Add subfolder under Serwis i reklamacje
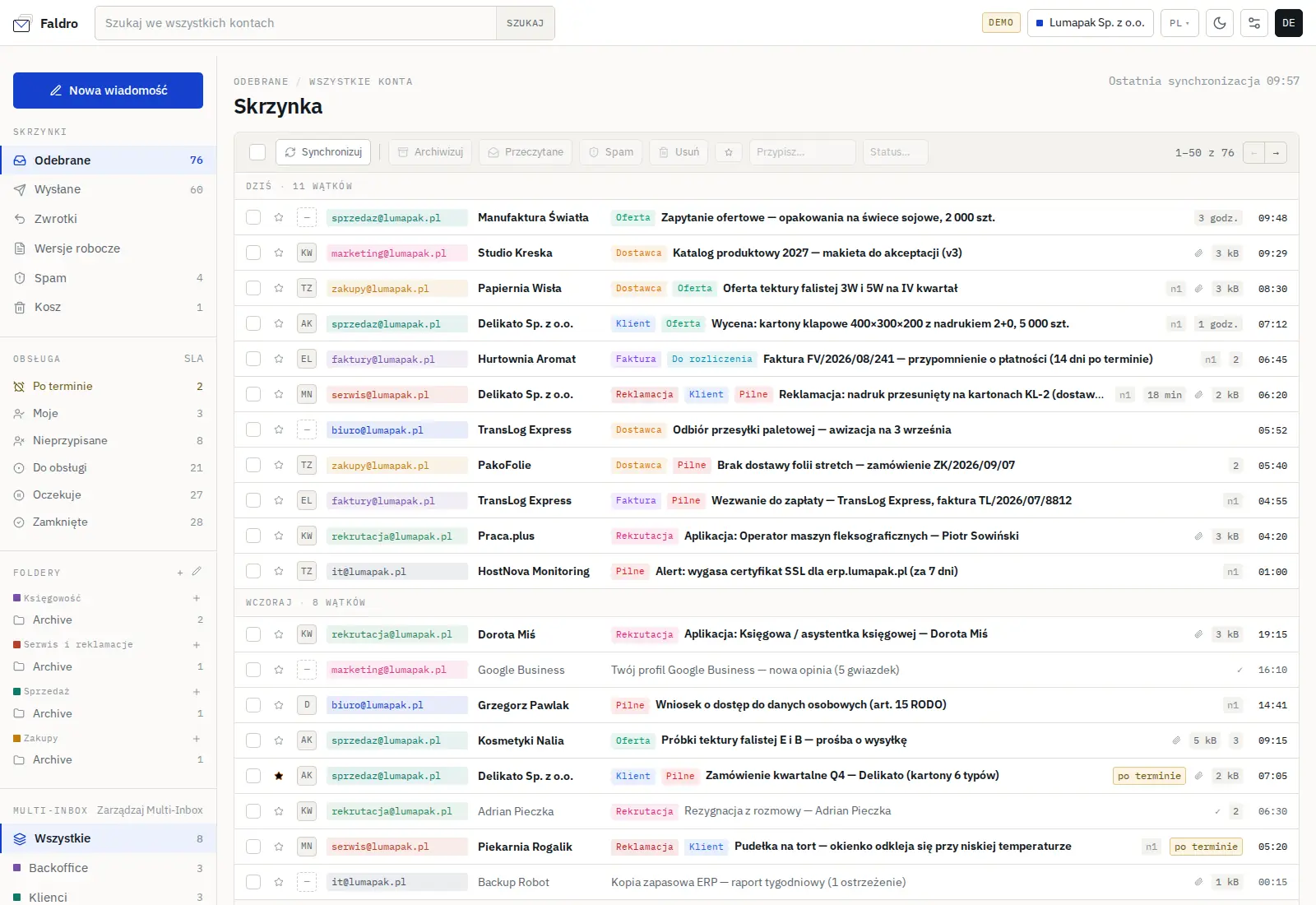This screenshot has height=905, width=1316. click(197, 645)
